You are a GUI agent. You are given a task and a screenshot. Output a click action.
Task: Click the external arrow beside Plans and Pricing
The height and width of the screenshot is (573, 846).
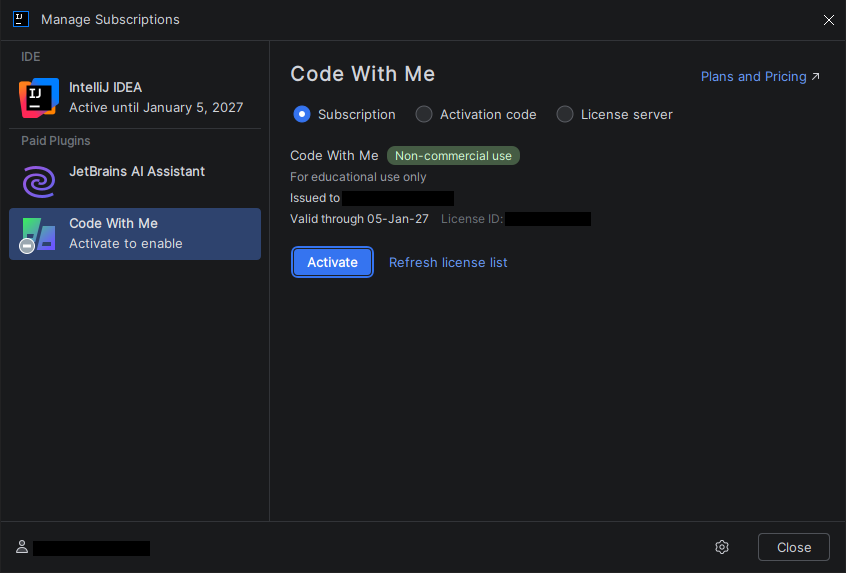(x=816, y=77)
